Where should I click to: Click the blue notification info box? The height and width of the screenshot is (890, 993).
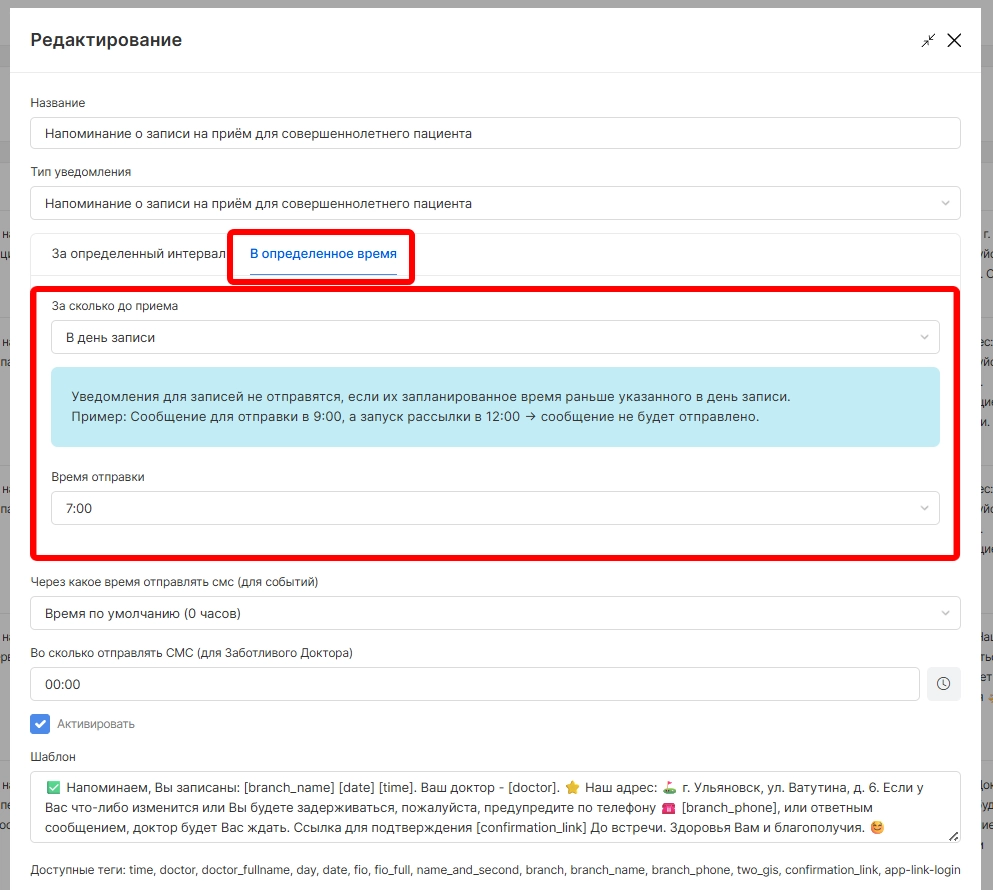tap(495, 406)
